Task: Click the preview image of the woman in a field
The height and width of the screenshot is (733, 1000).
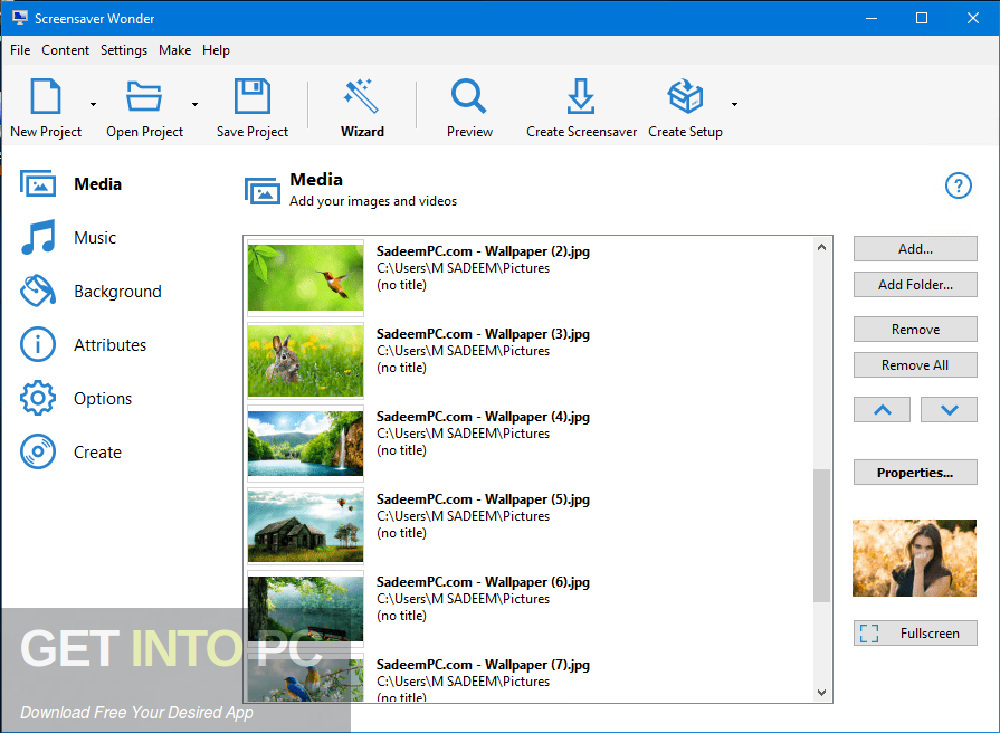Action: pyautogui.click(x=915, y=558)
